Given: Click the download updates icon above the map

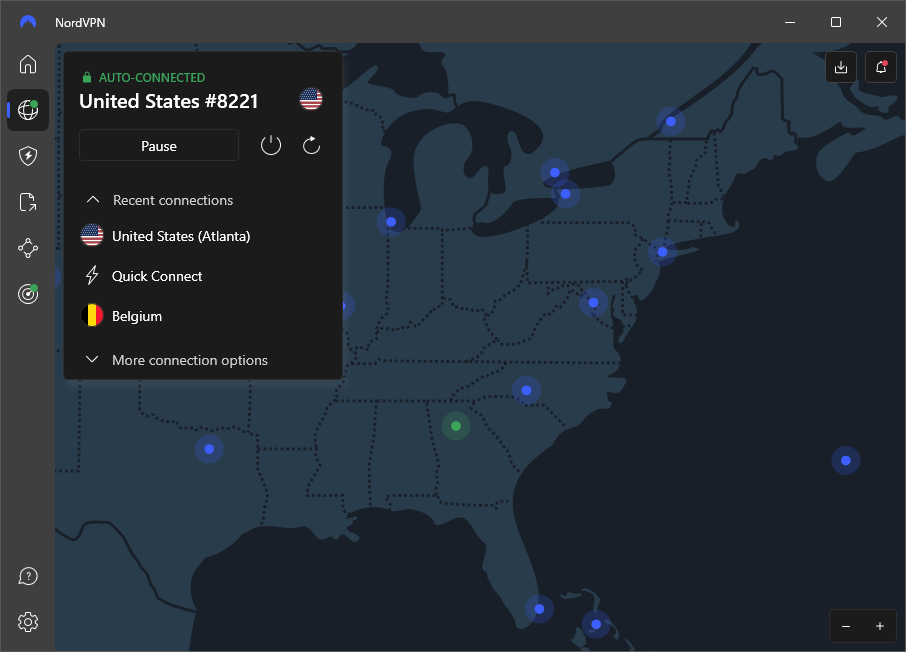Looking at the screenshot, I should pyautogui.click(x=841, y=67).
